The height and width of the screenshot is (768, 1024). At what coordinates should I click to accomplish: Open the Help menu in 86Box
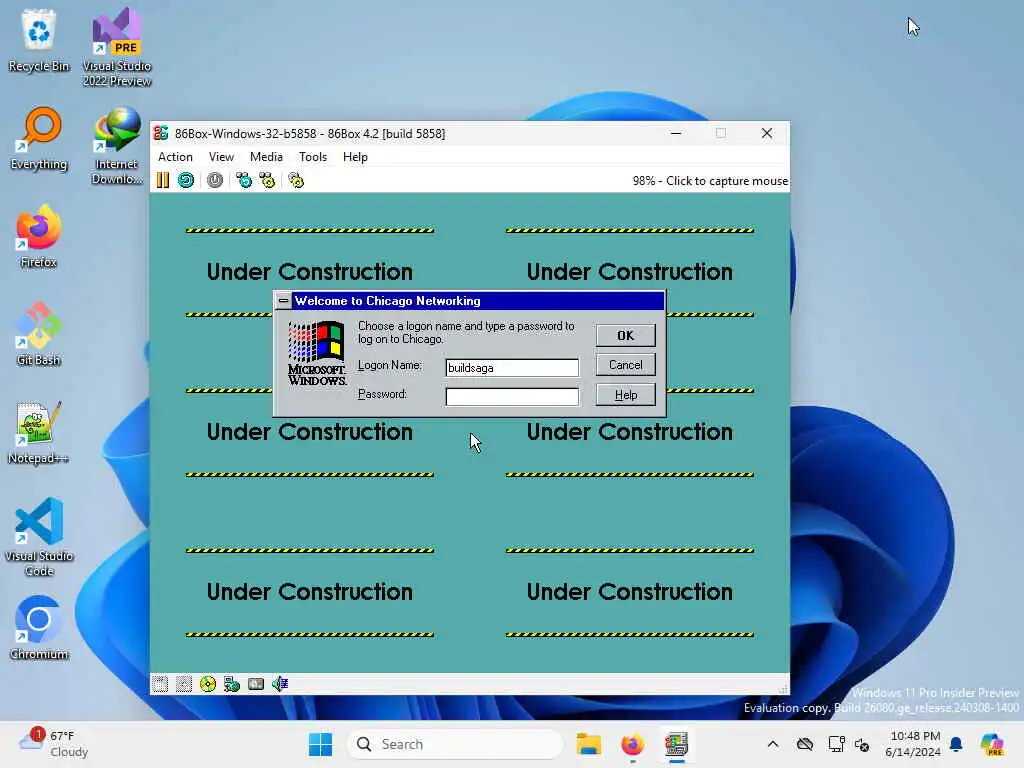pos(355,157)
